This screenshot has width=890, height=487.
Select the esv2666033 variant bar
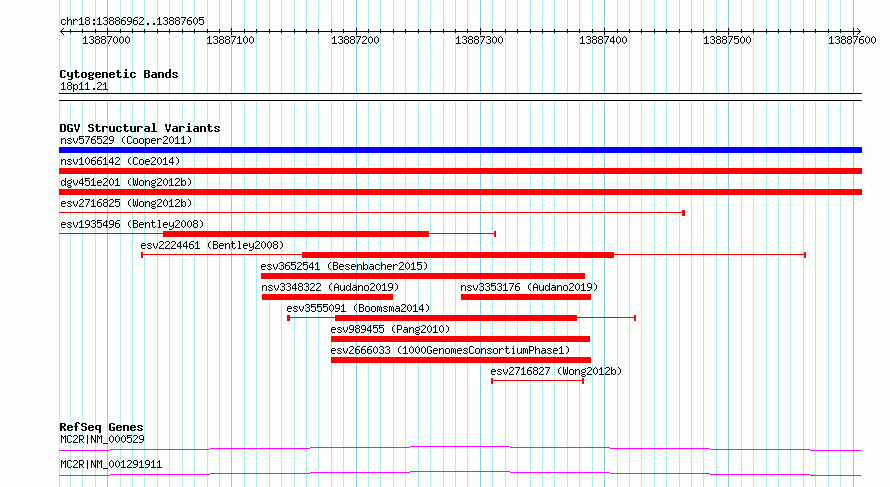coord(461,360)
